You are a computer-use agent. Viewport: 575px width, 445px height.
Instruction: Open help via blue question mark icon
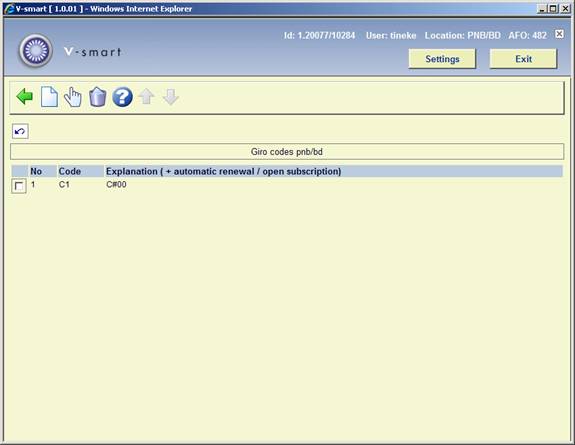[122, 97]
